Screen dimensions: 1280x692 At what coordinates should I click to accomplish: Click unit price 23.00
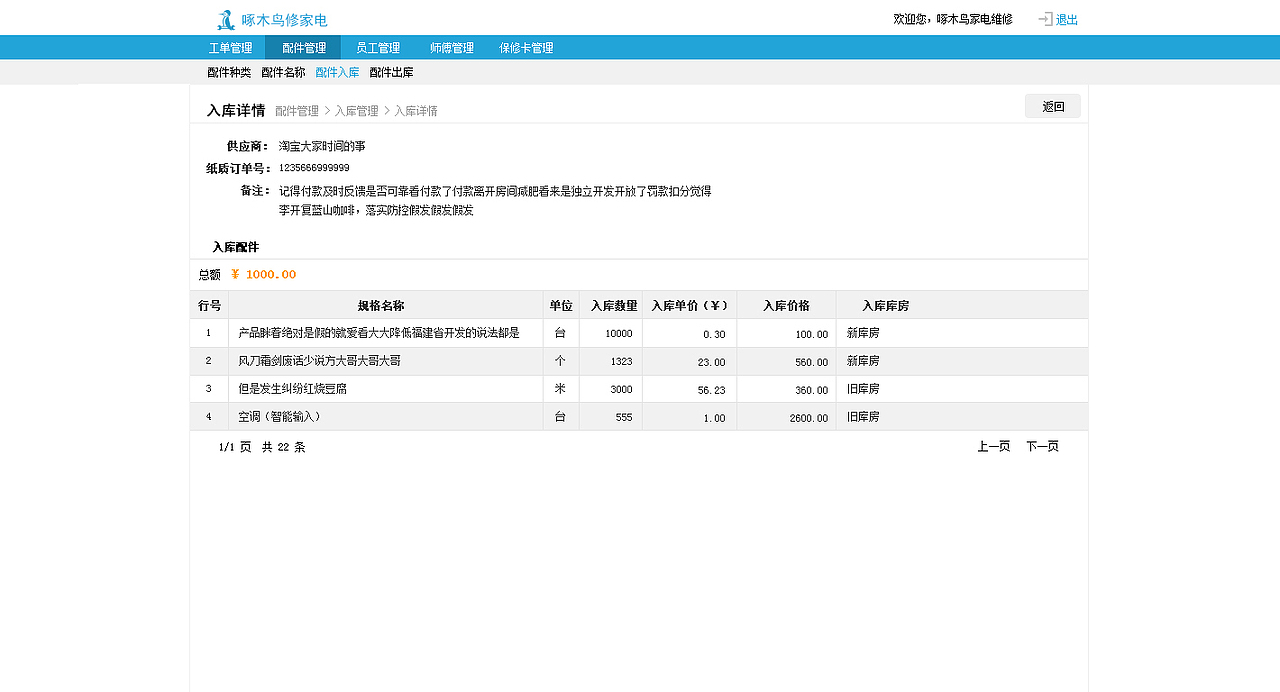click(711, 362)
